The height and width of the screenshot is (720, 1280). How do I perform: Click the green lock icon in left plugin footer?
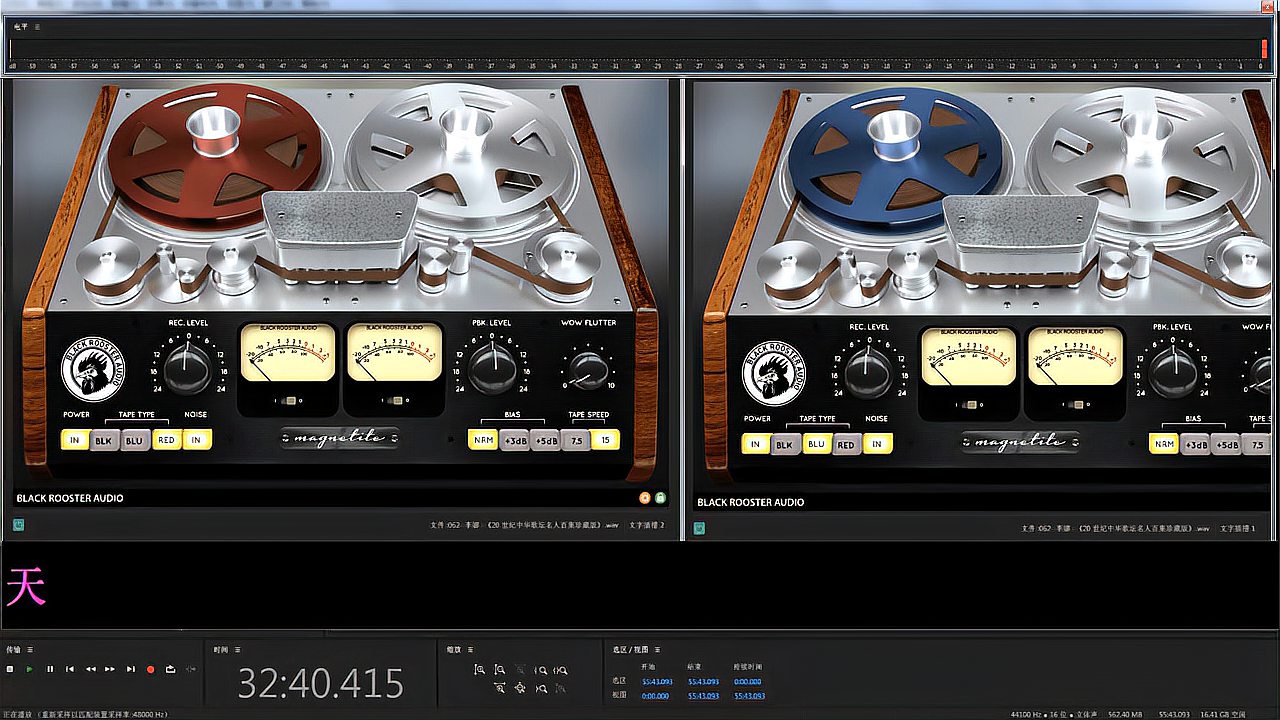660,497
